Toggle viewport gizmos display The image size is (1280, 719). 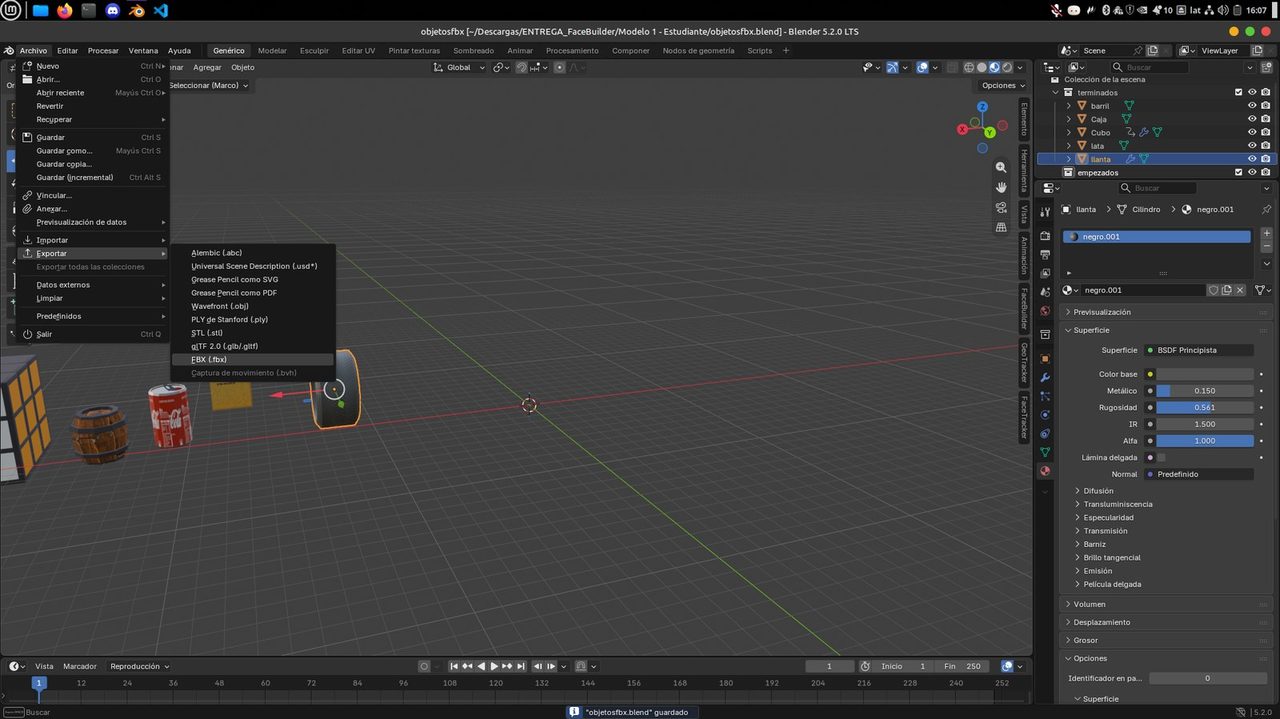(891, 67)
